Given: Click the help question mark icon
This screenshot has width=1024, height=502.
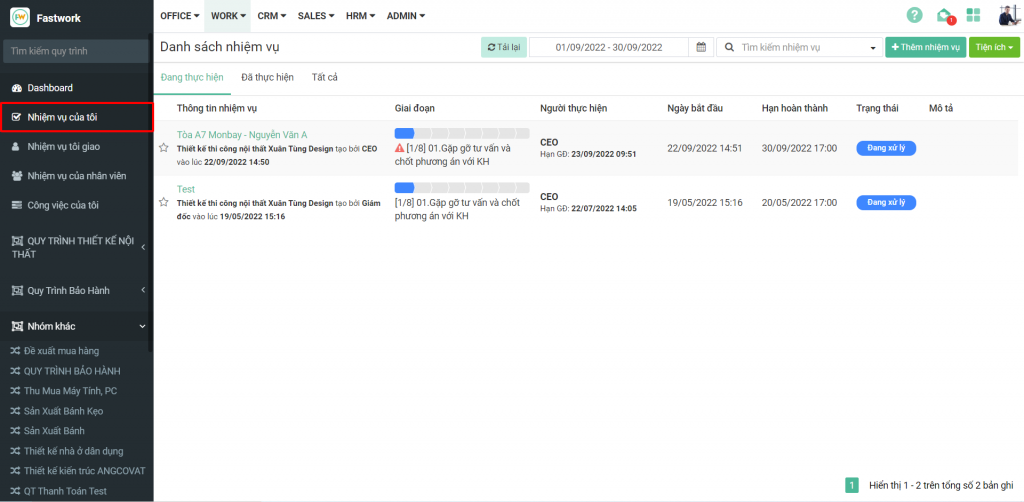Looking at the screenshot, I should pos(914,15).
